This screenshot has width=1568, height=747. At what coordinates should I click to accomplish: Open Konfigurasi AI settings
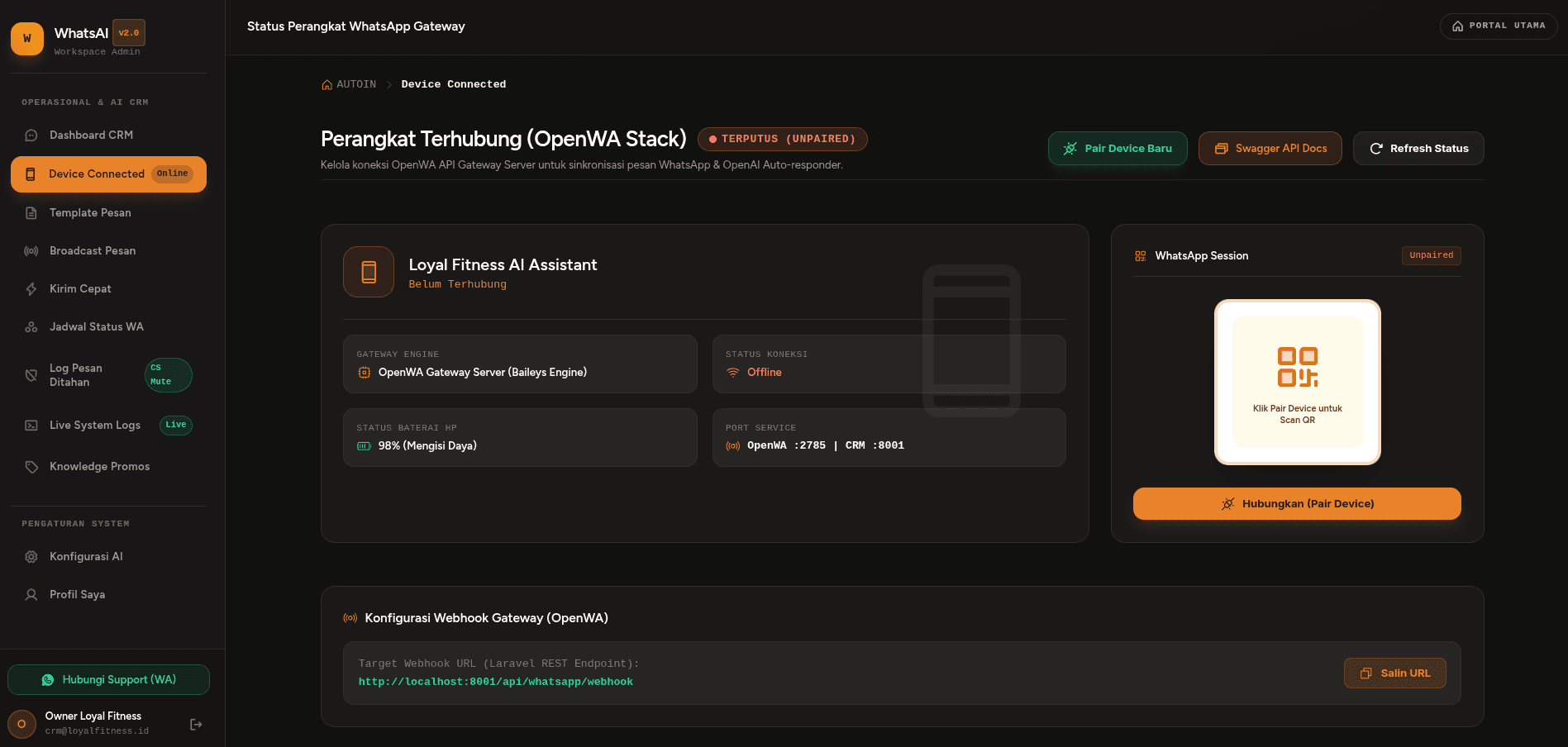[109, 557]
